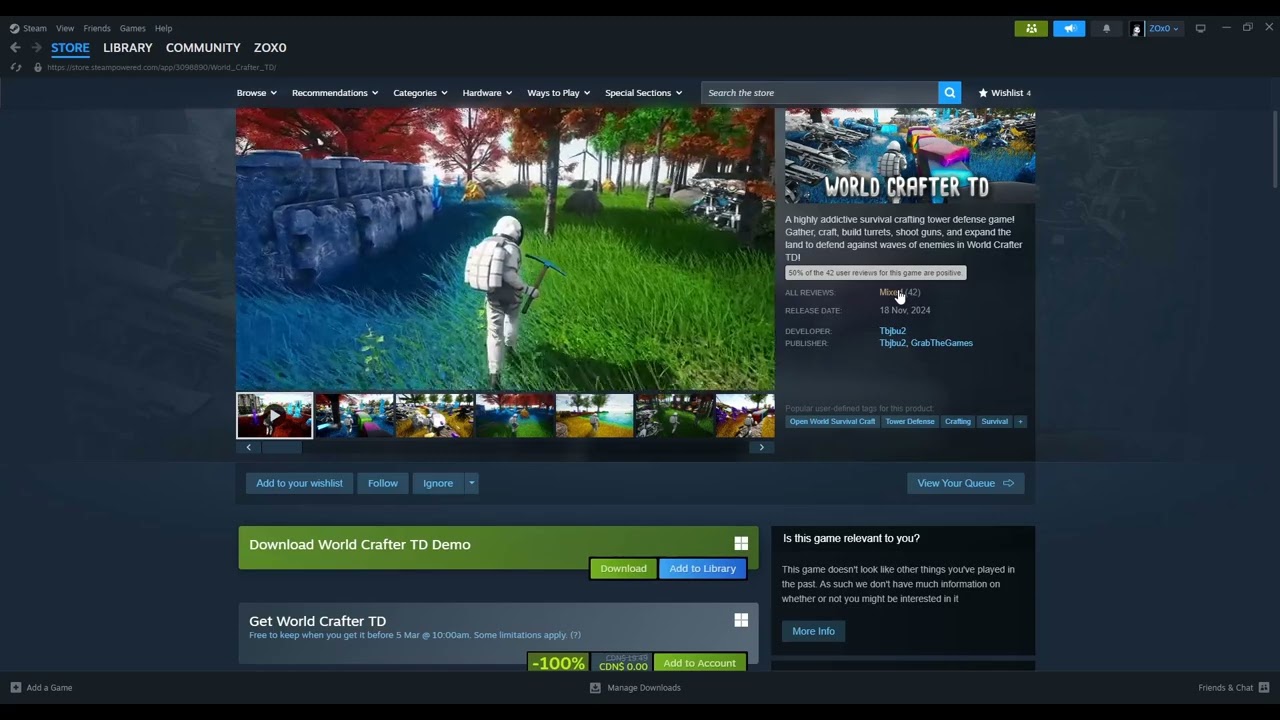Viewport: 1280px width, 720px height.
Task: Switch to the STORE tab
Action: tap(70, 47)
